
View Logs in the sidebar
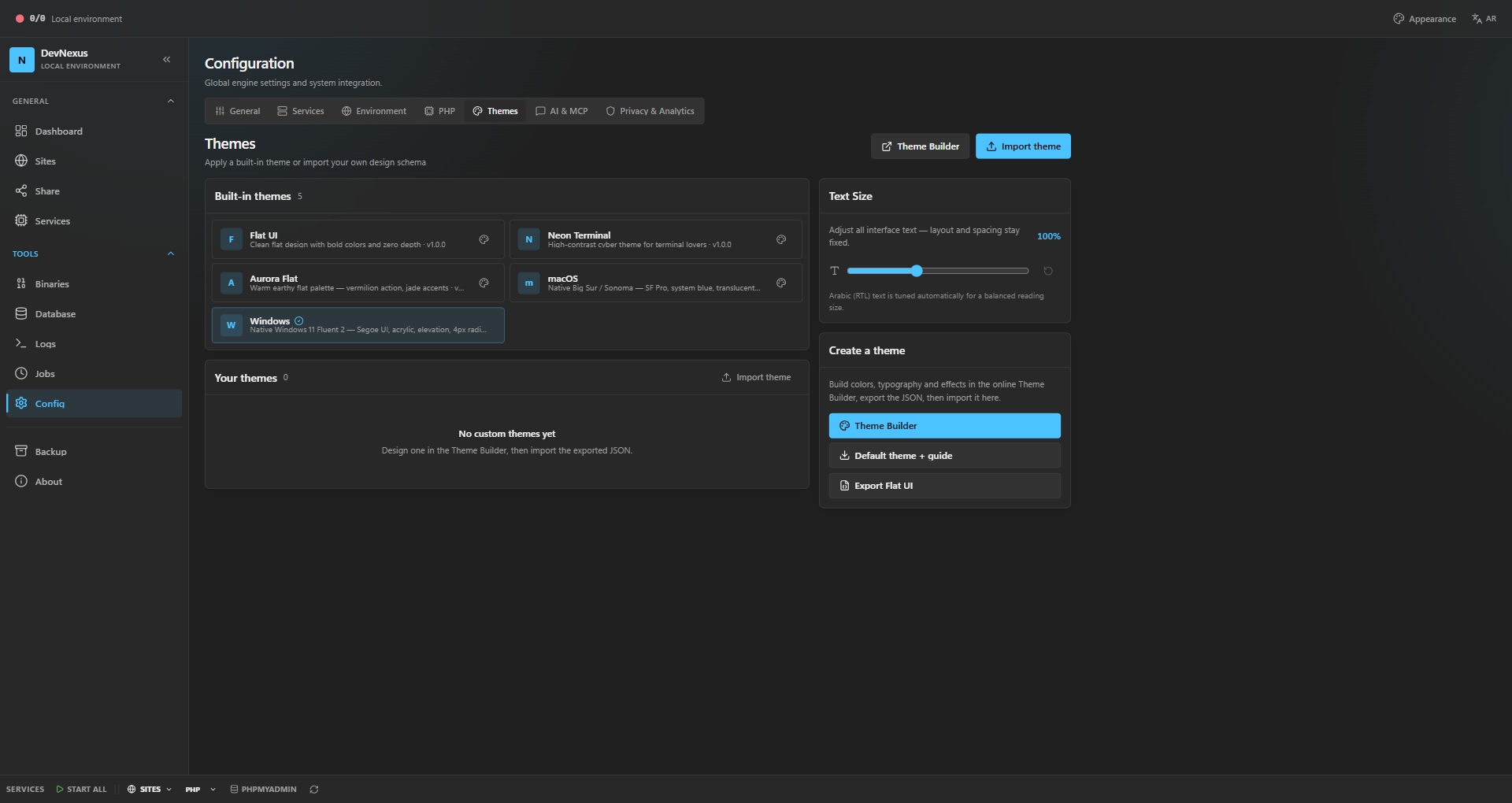point(94,344)
